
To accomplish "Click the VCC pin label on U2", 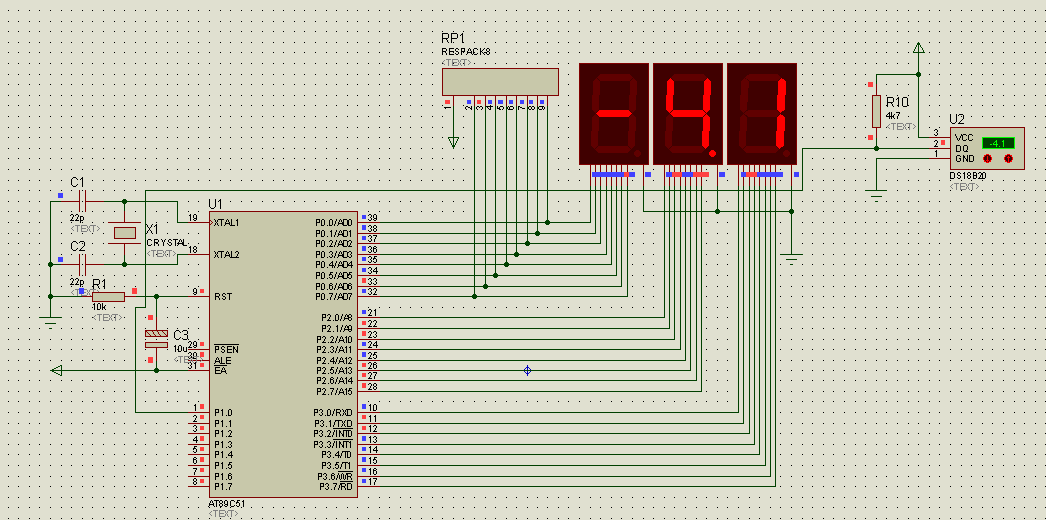I will click(965, 137).
